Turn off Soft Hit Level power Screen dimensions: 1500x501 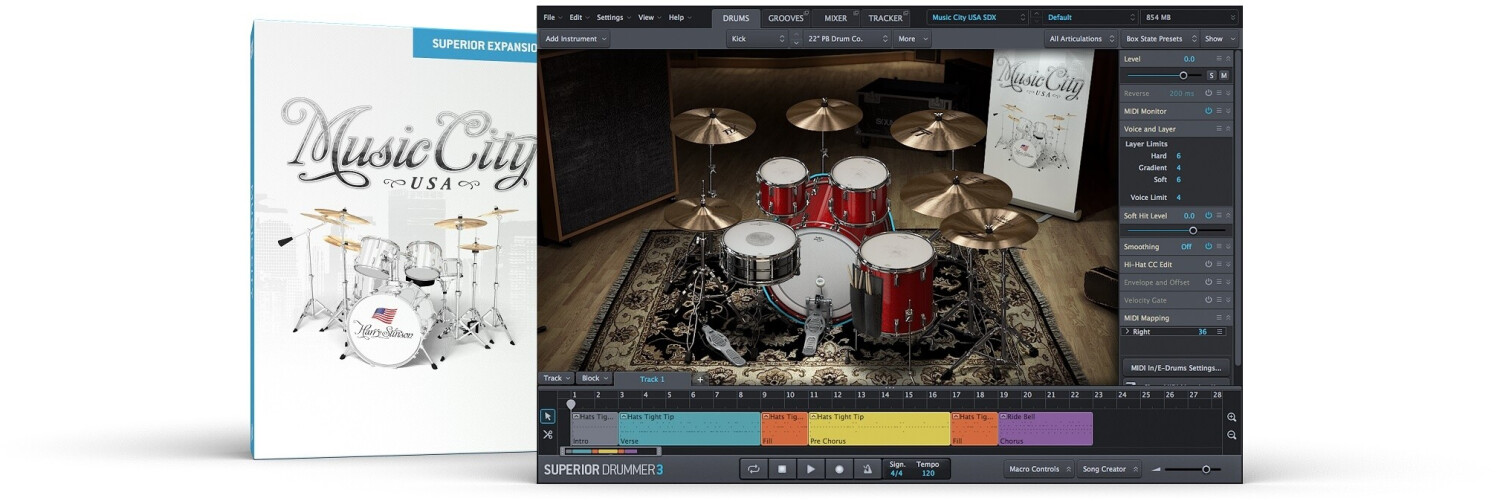(1208, 216)
